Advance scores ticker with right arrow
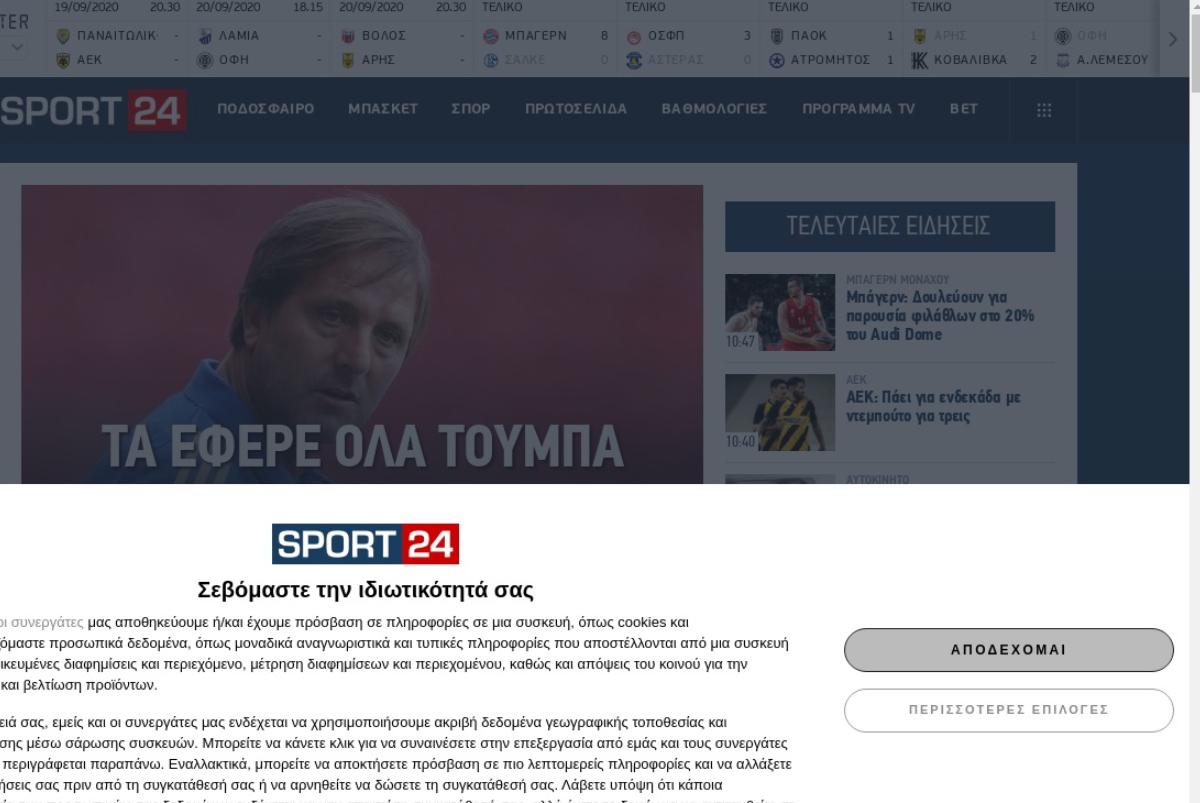The height and width of the screenshot is (803, 1200). click(1173, 39)
